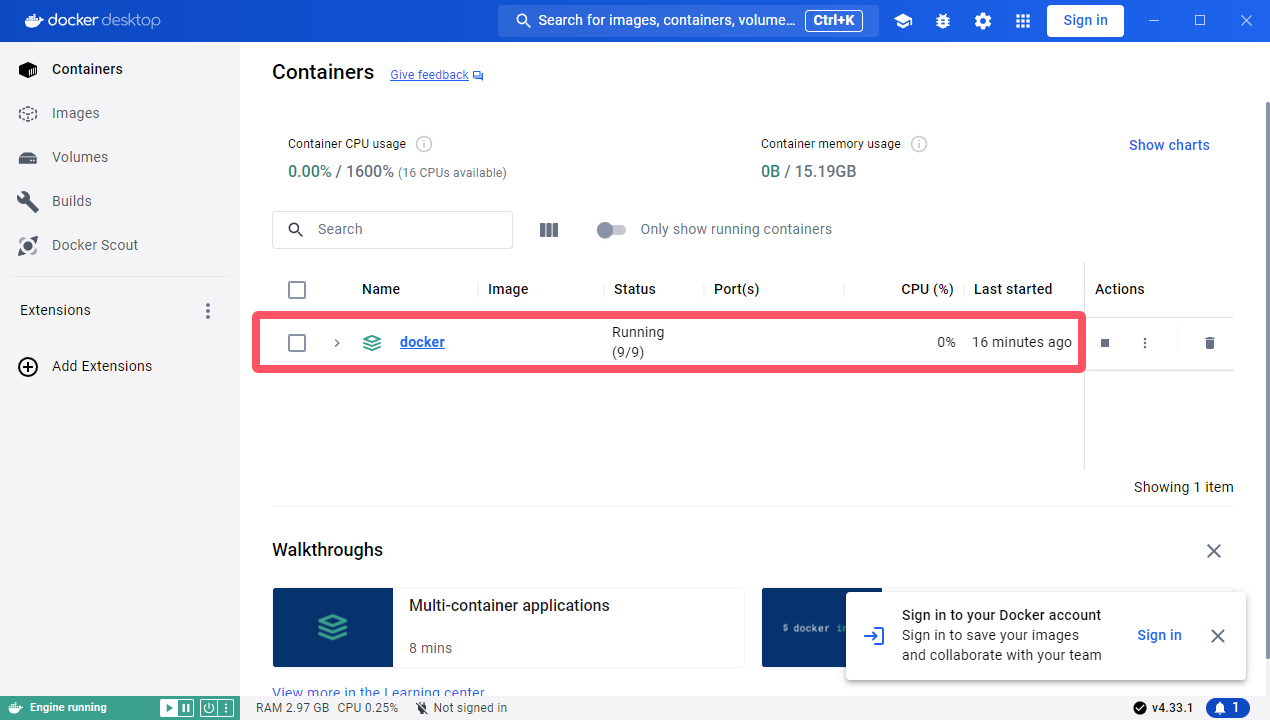Dismiss the sign-in popup

(1218, 636)
